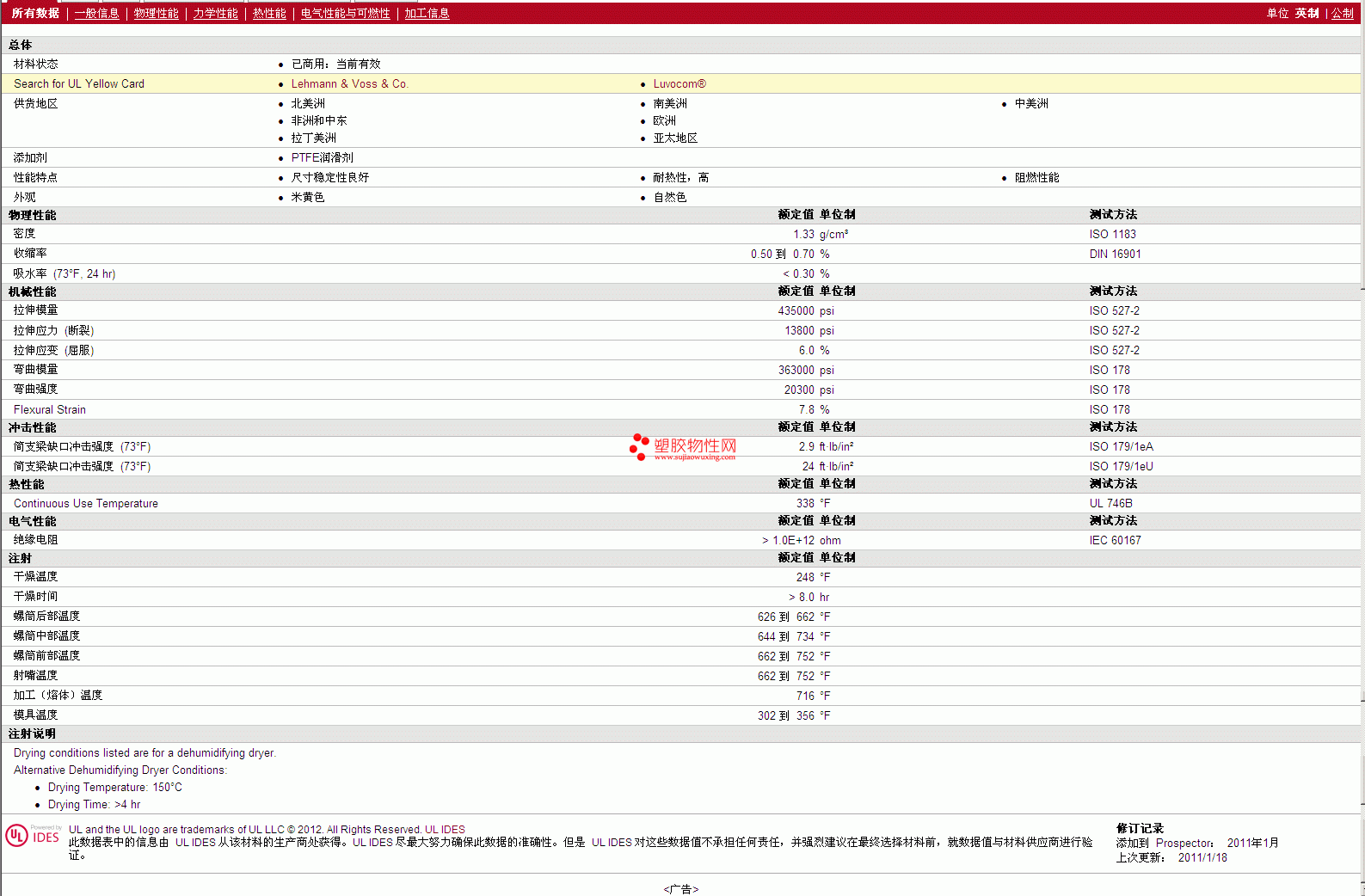Click the 干燥时间 row label
Screen dimensions: 1365x896
35,597
